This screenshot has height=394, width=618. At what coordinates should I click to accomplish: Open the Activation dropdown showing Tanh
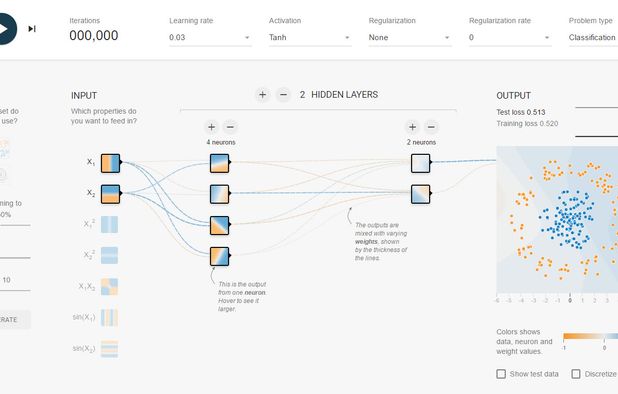pyautogui.click(x=310, y=37)
